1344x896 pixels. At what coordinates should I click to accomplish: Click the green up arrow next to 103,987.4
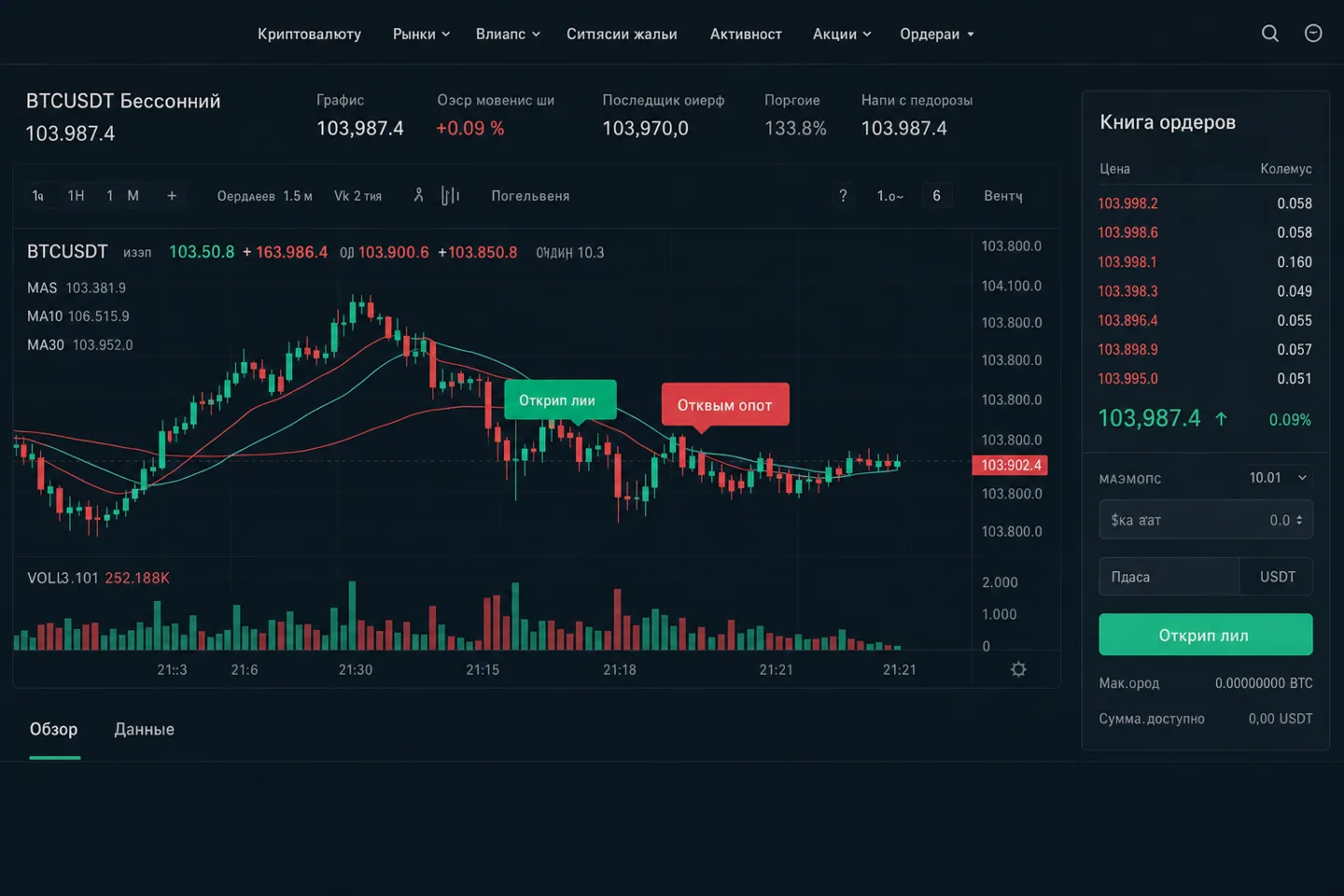[1221, 419]
